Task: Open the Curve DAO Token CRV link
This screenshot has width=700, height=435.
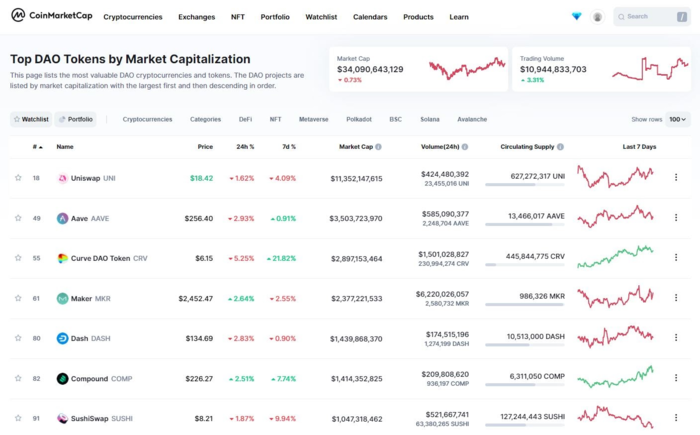Action: click(x=109, y=258)
